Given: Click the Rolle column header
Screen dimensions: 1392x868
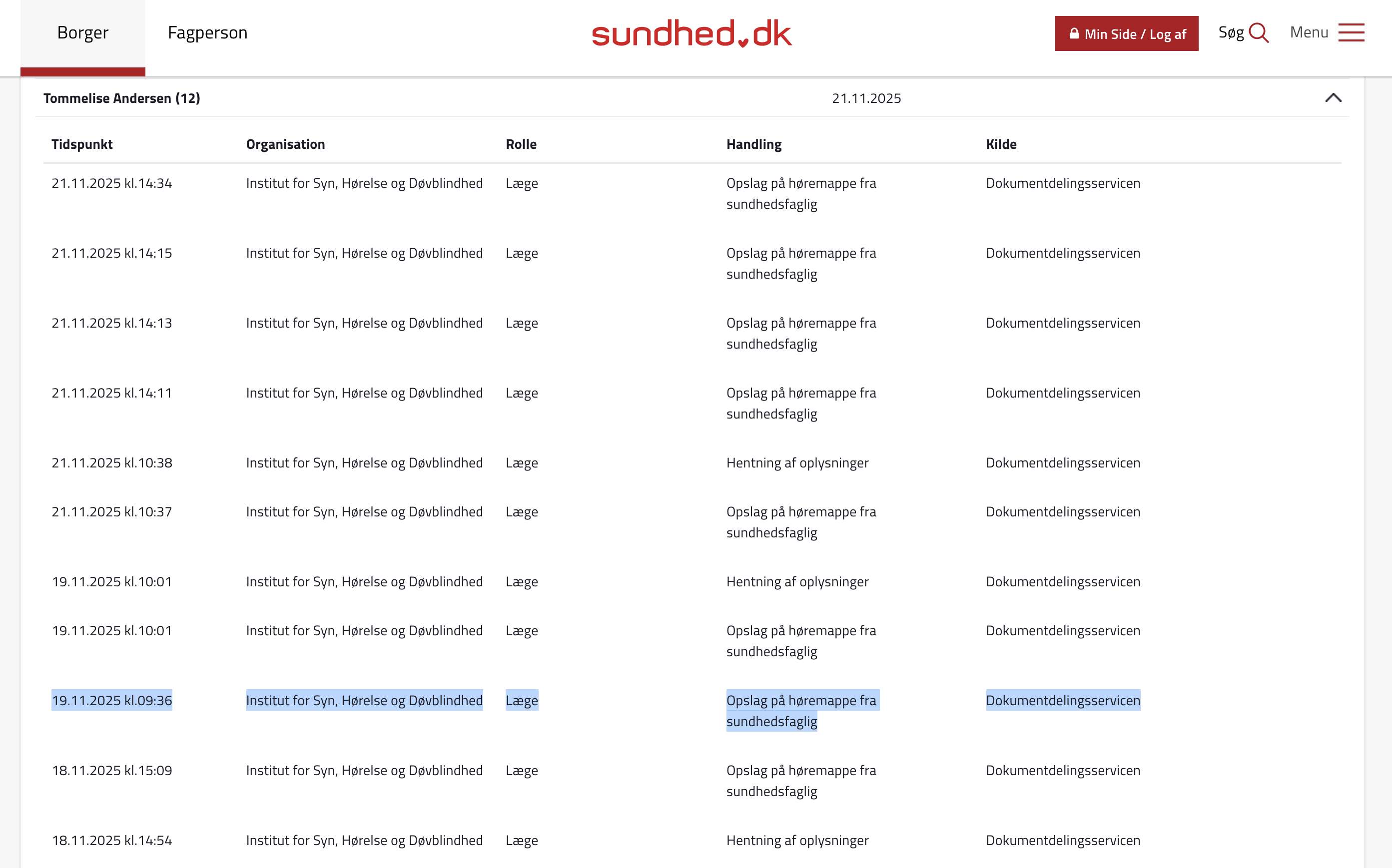Looking at the screenshot, I should [x=521, y=144].
